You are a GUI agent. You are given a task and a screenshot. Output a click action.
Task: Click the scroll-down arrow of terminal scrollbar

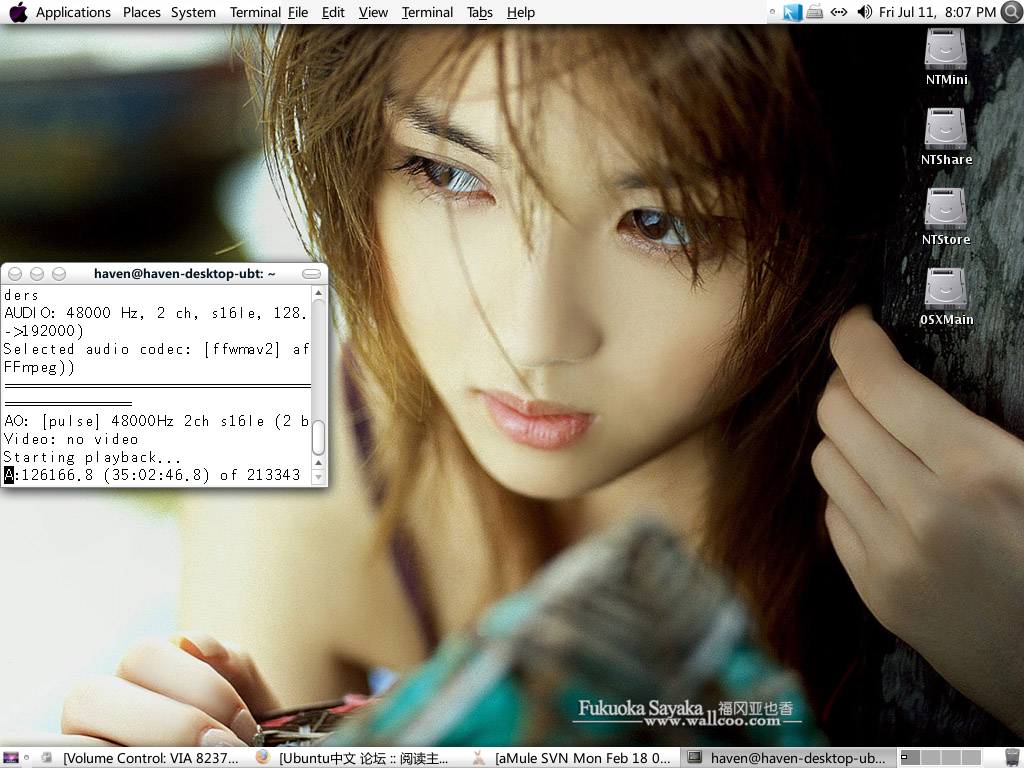319,477
